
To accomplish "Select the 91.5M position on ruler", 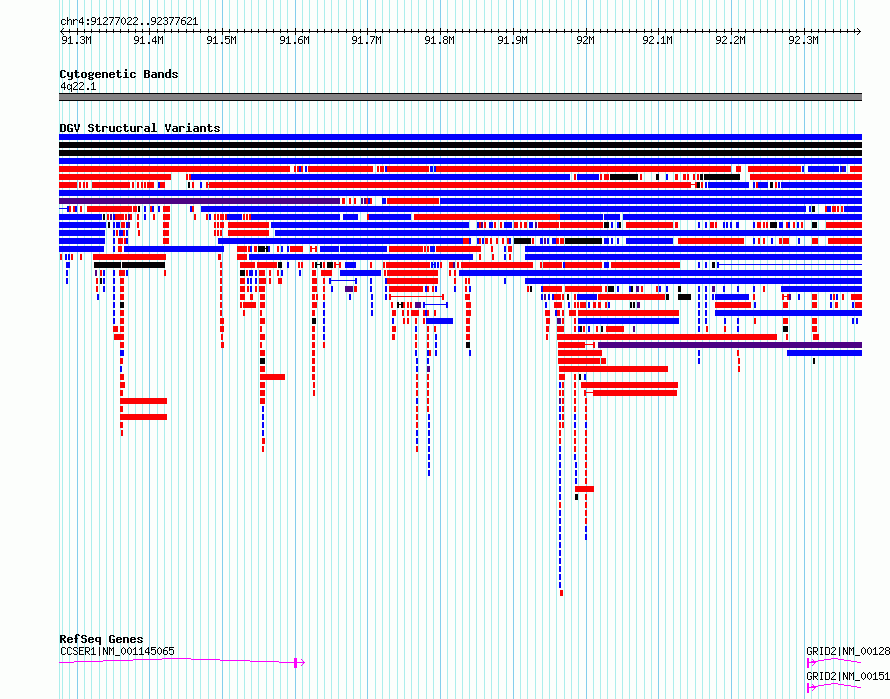I will pos(221,40).
